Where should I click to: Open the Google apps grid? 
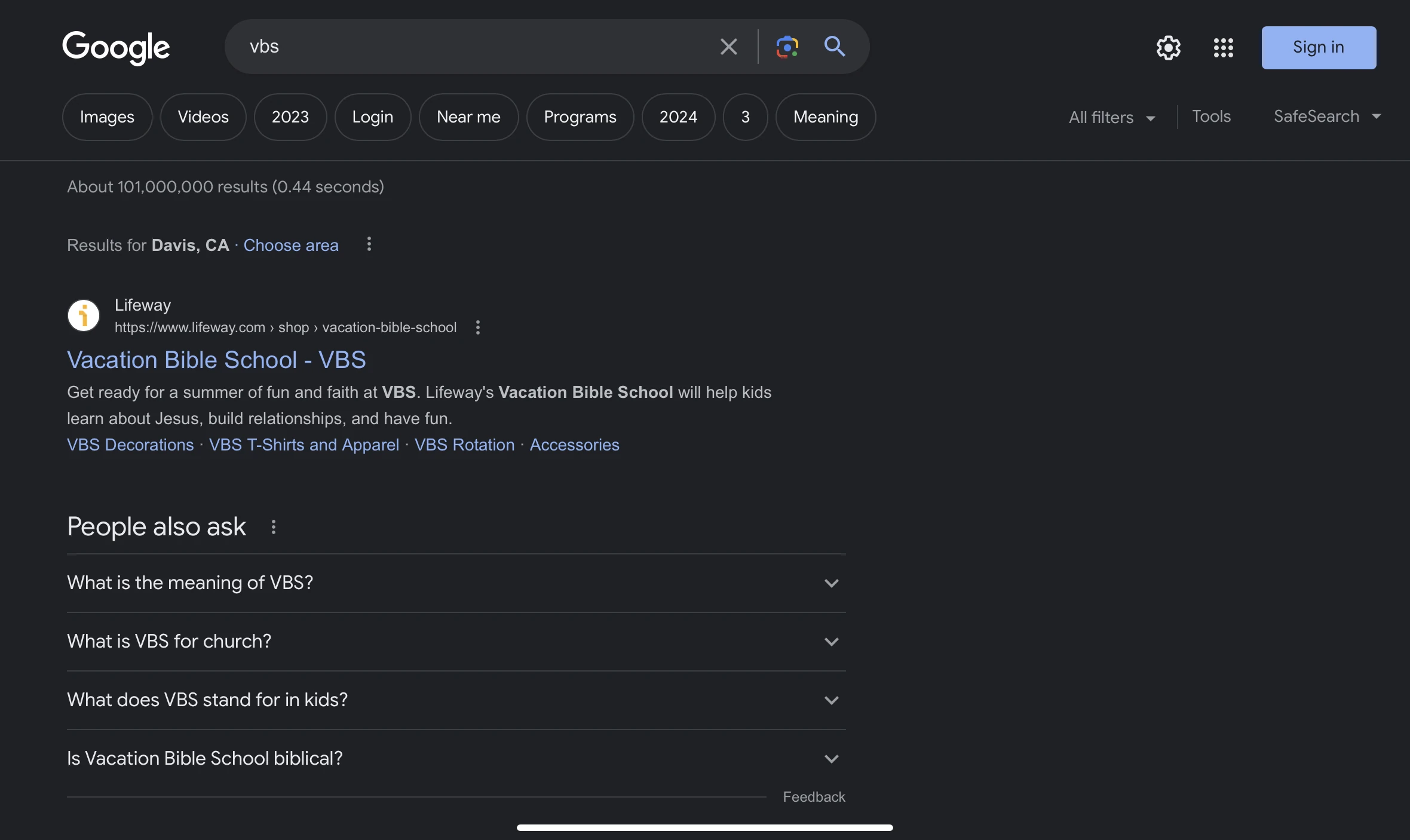point(1223,48)
